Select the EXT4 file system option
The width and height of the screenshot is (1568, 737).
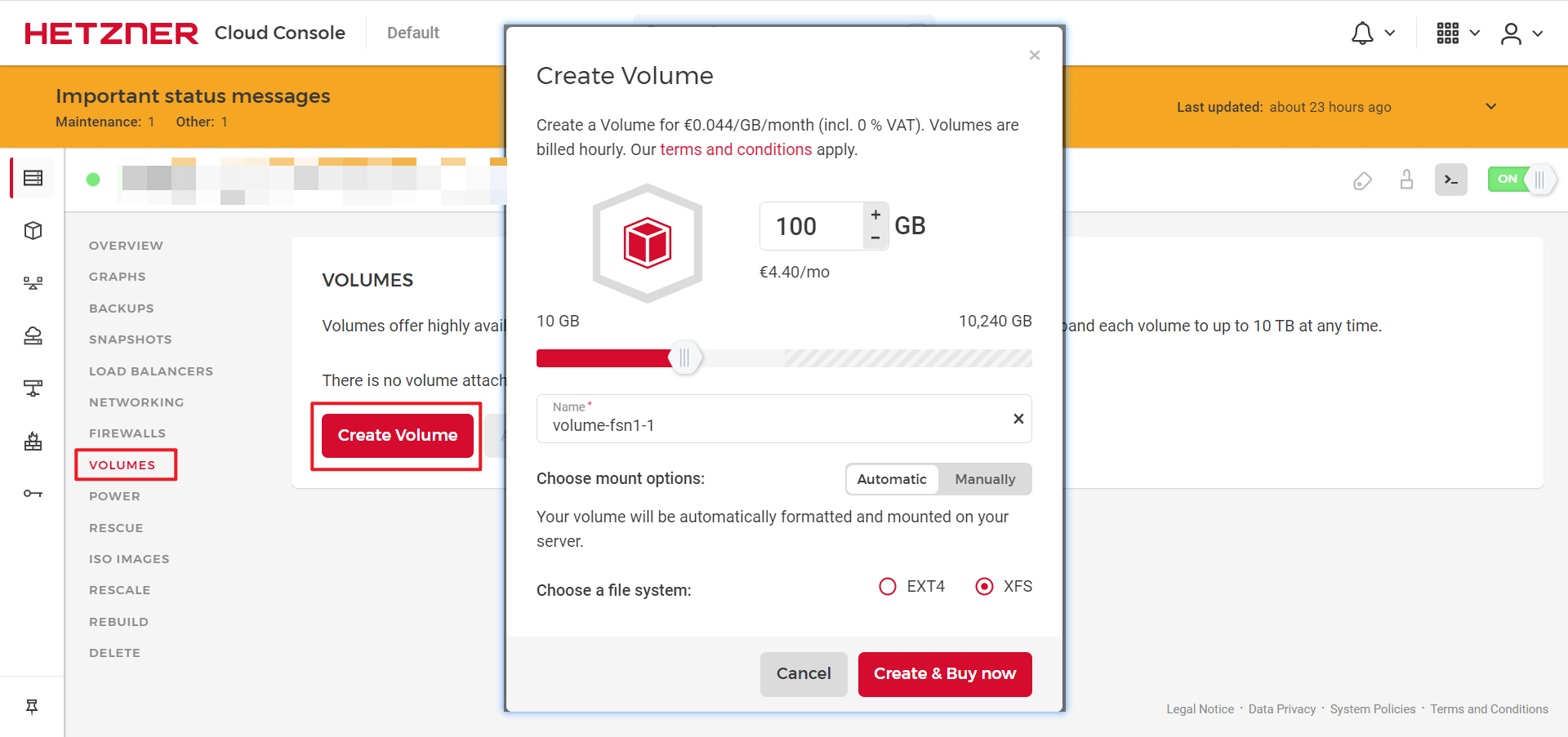[x=888, y=586]
